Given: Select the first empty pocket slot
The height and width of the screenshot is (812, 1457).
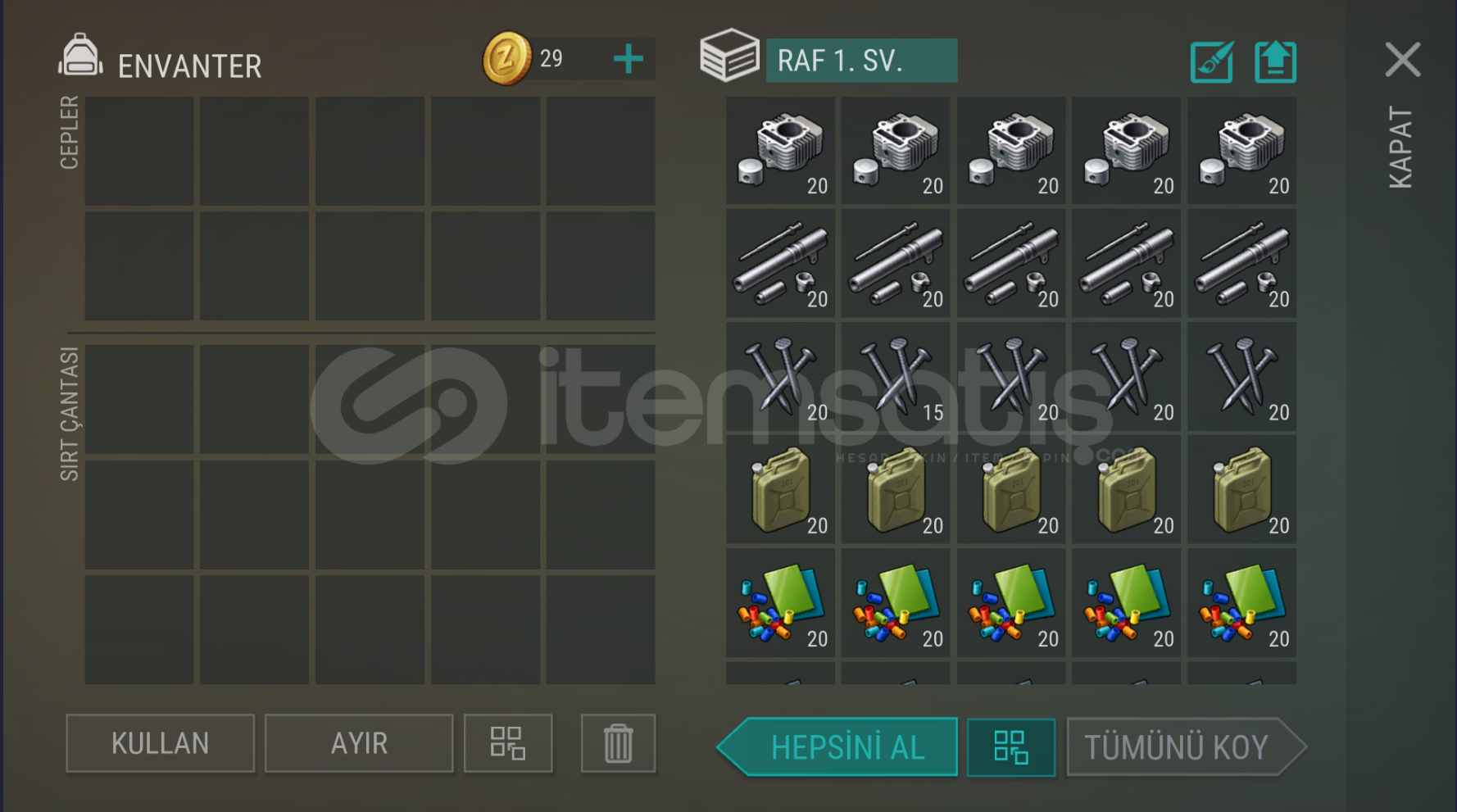Looking at the screenshot, I should click(139, 151).
